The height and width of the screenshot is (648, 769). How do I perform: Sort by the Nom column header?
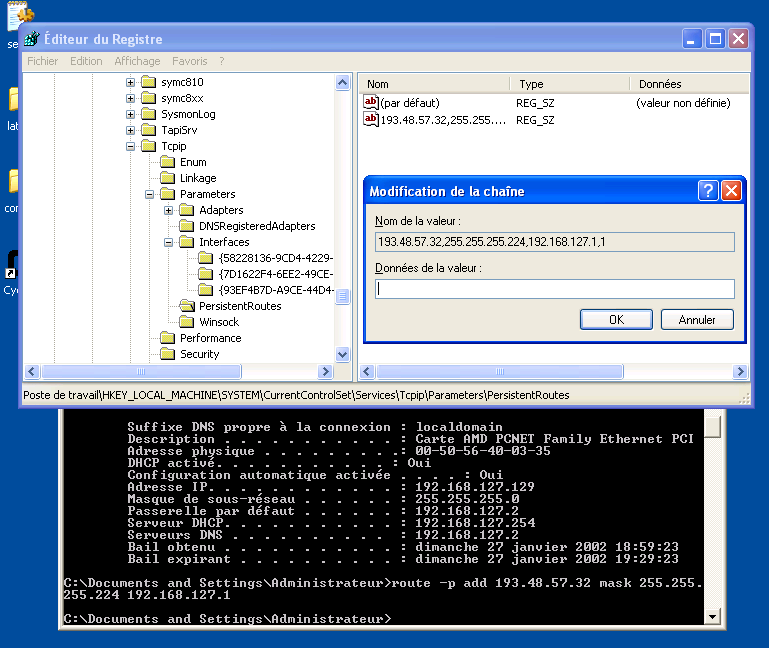point(434,84)
